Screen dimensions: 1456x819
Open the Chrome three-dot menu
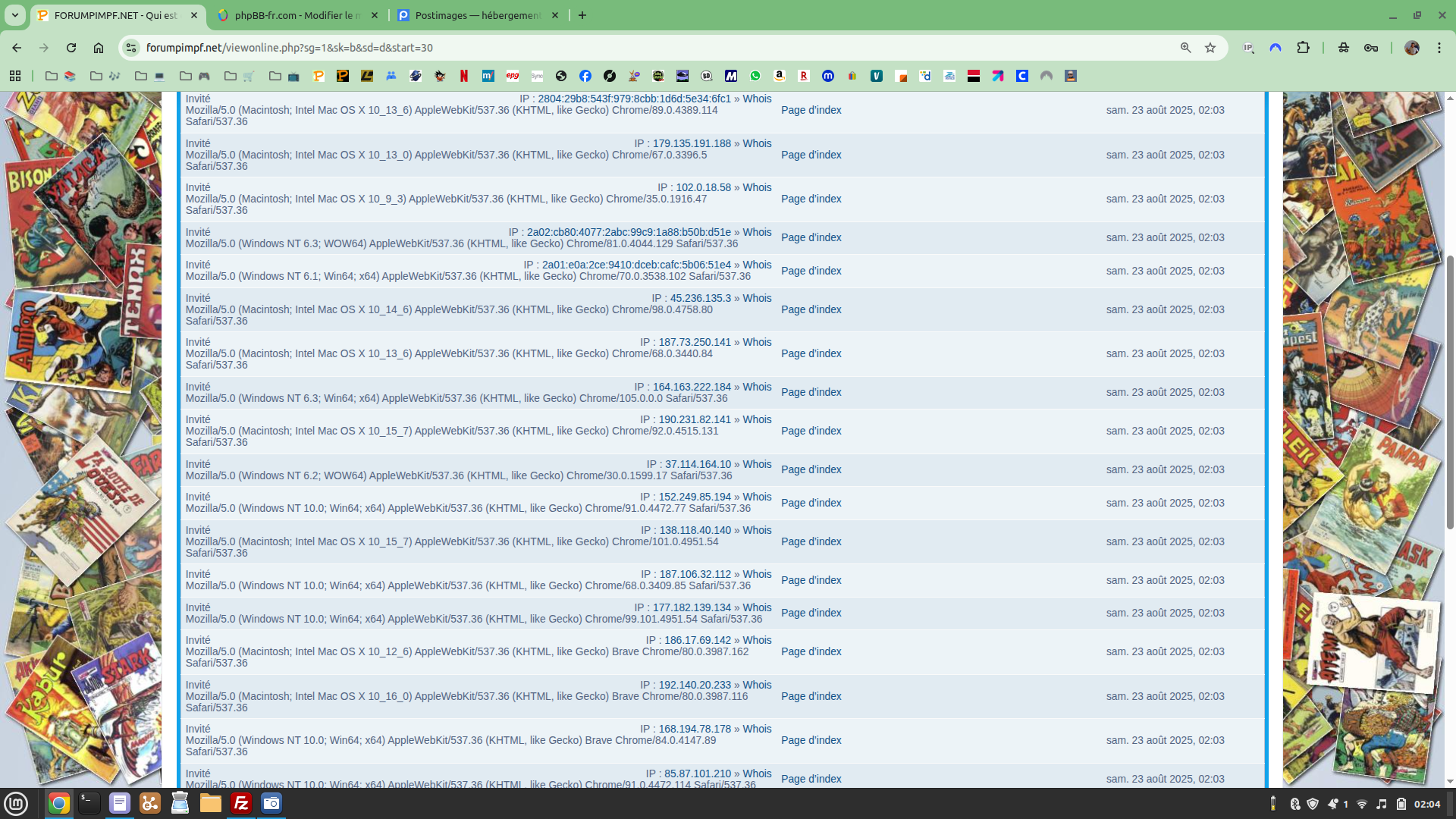coord(1439,48)
